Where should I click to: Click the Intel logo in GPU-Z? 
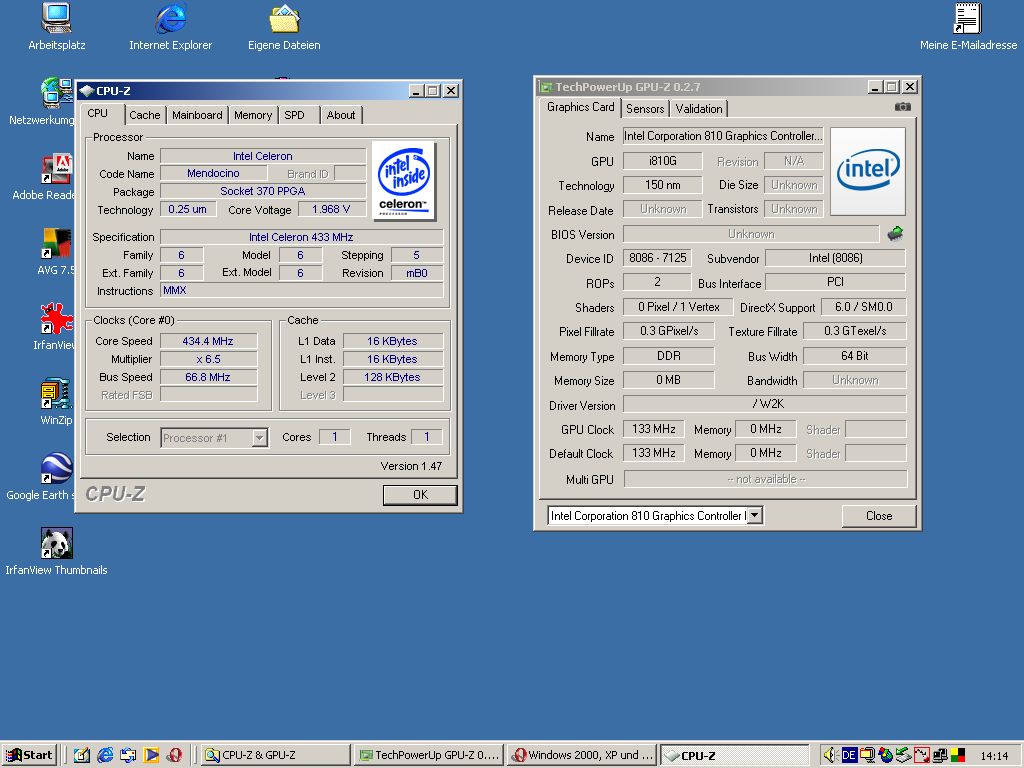tap(867, 170)
